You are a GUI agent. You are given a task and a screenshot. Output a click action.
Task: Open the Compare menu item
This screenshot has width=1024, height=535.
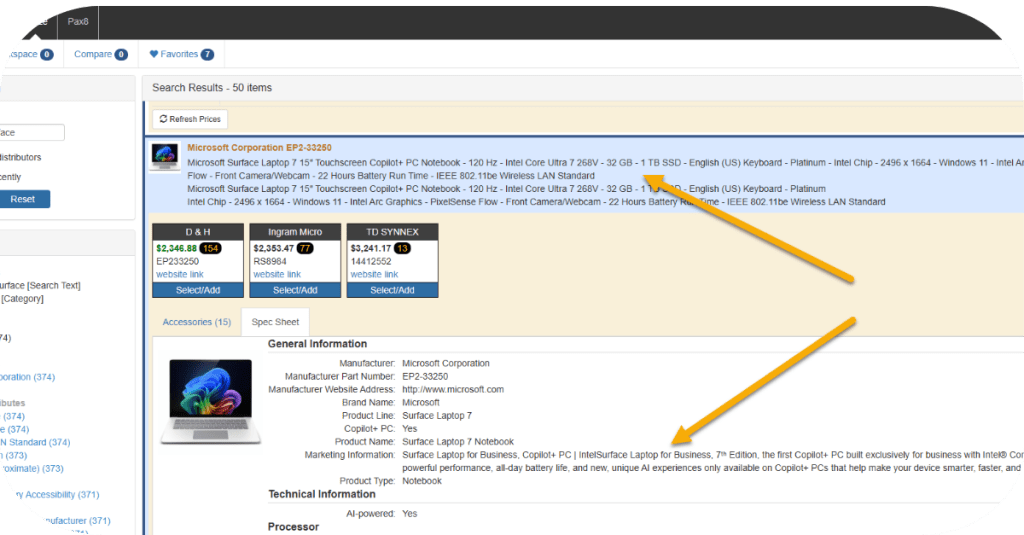[x=93, y=54]
